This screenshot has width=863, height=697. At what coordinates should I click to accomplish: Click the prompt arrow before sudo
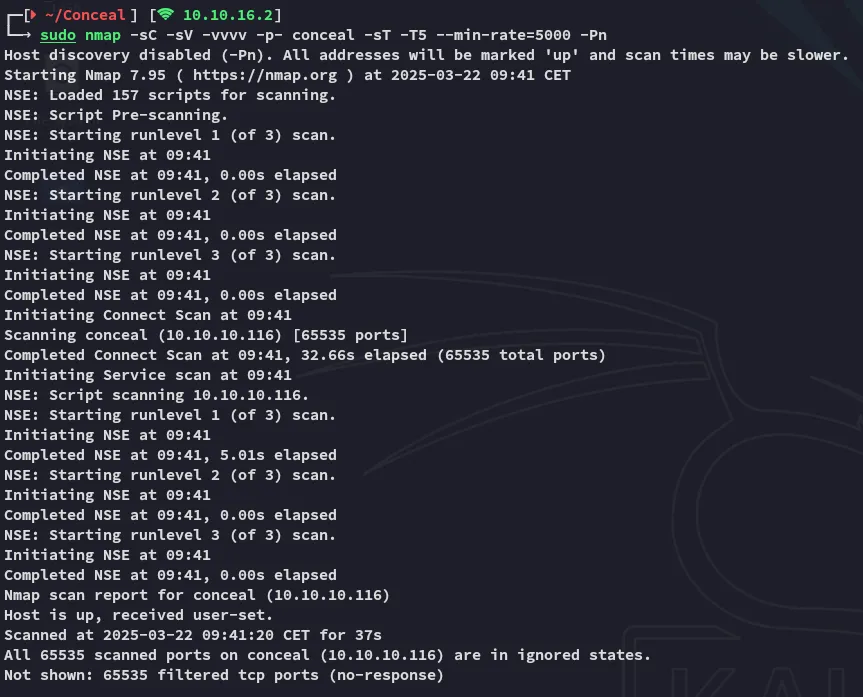tap(20, 35)
